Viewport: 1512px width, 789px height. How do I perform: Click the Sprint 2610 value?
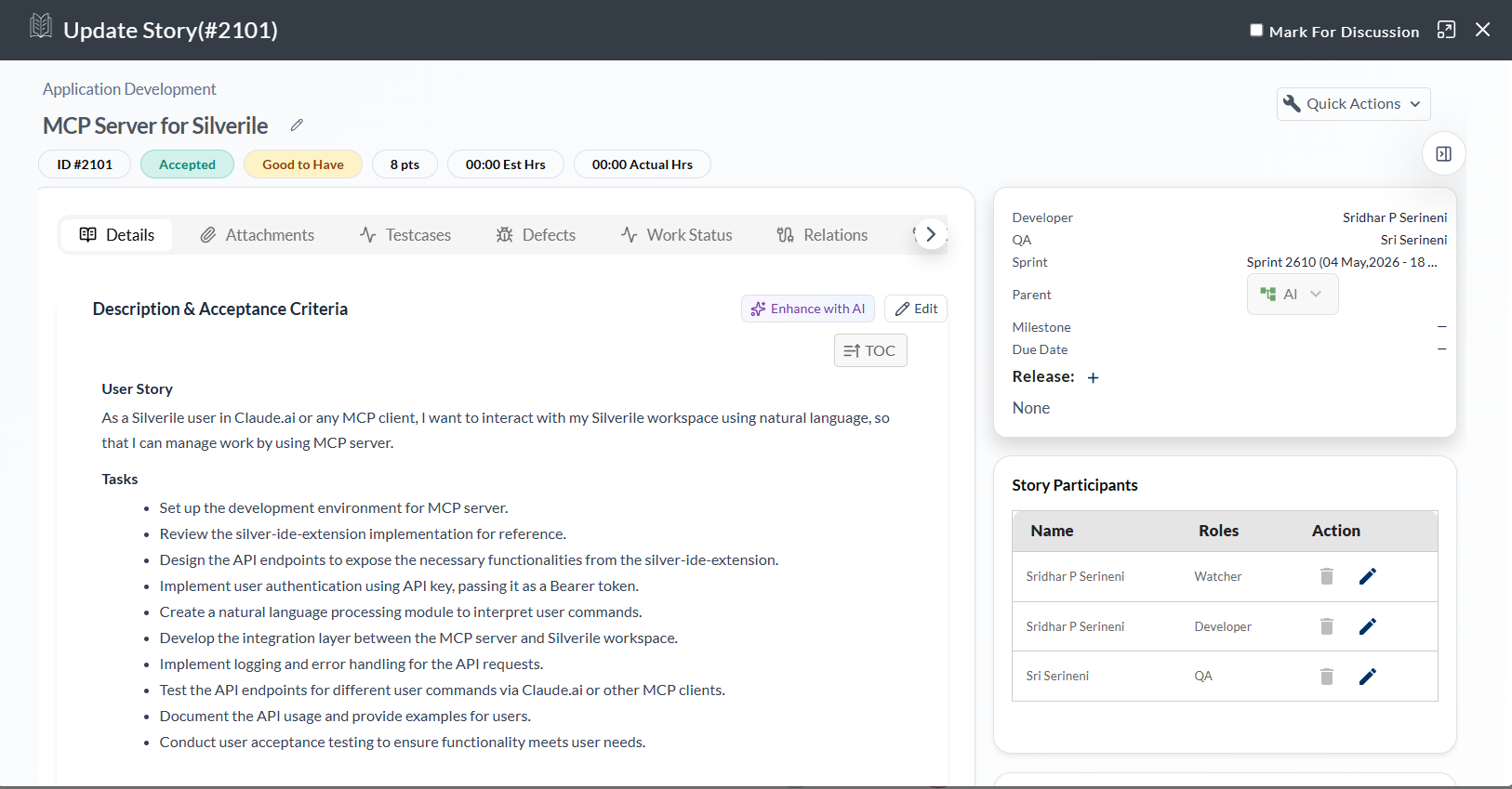(1342, 262)
